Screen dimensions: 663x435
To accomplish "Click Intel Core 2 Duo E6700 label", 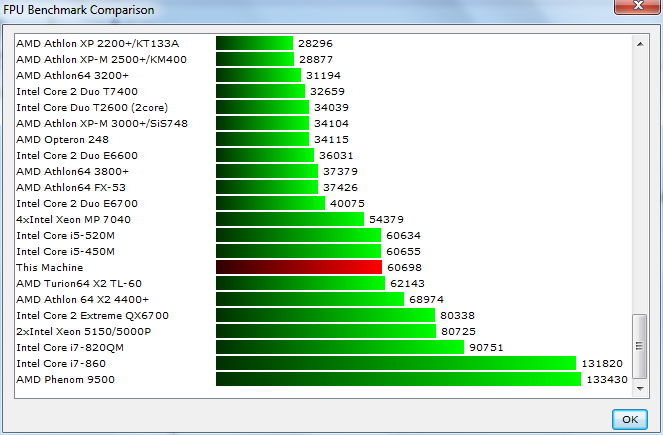I will pos(77,203).
